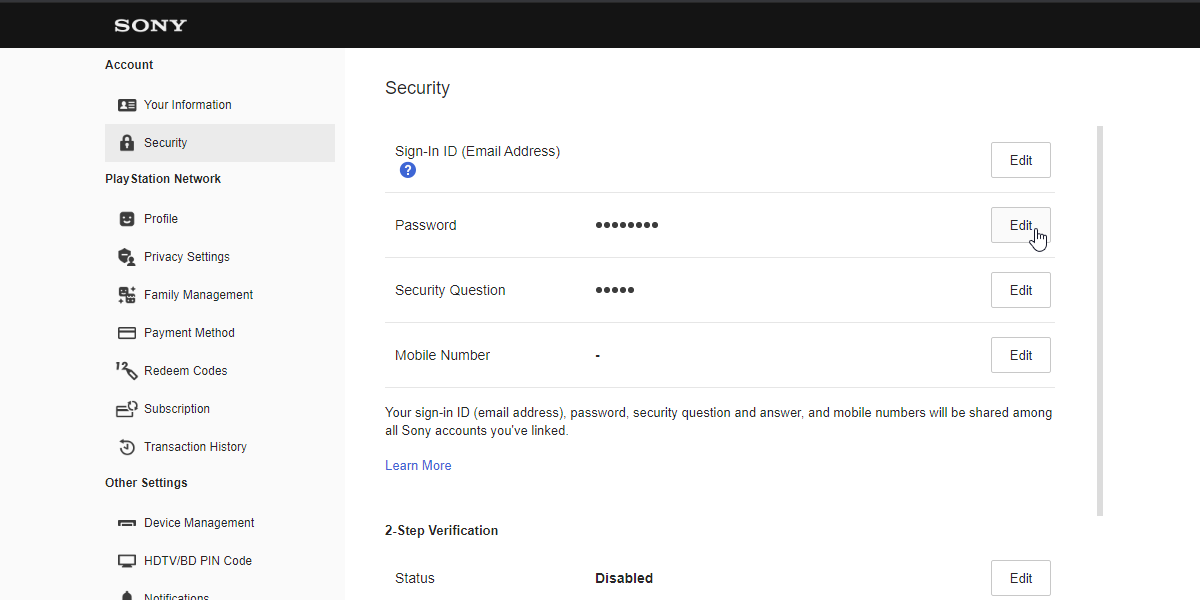Click the Redeem Codes icon
The image size is (1200, 600).
tap(127, 371)
